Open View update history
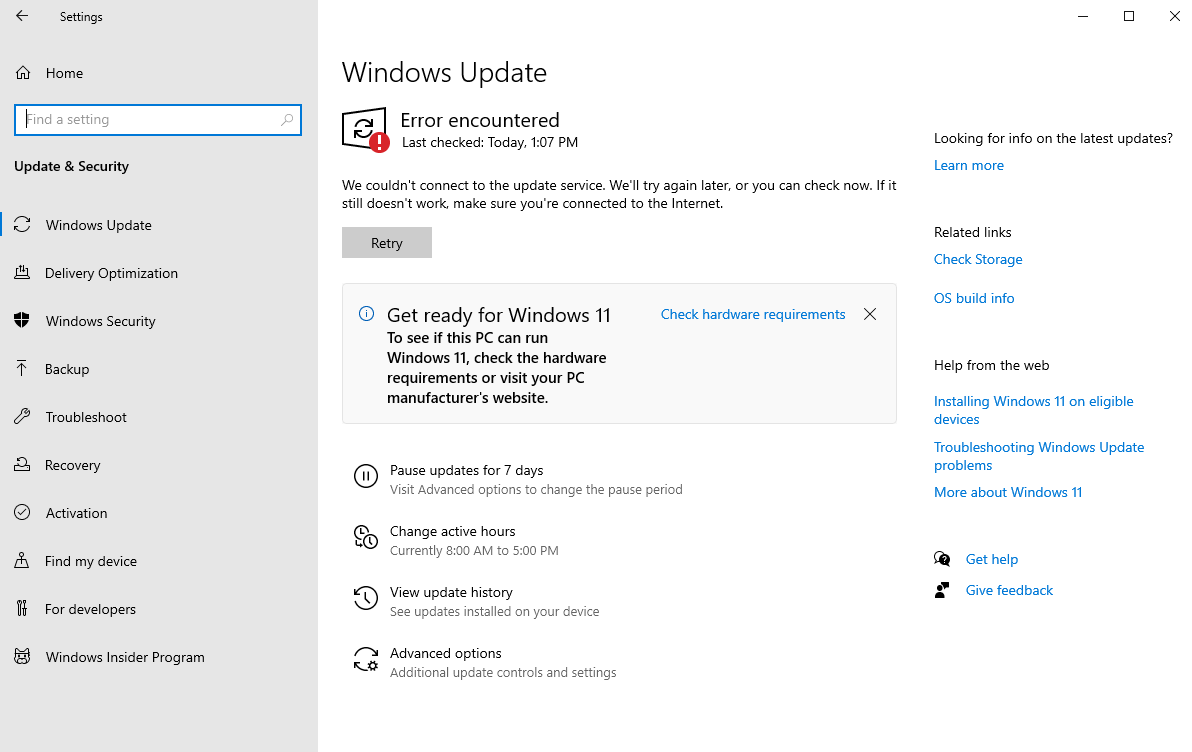 (451, 592)
